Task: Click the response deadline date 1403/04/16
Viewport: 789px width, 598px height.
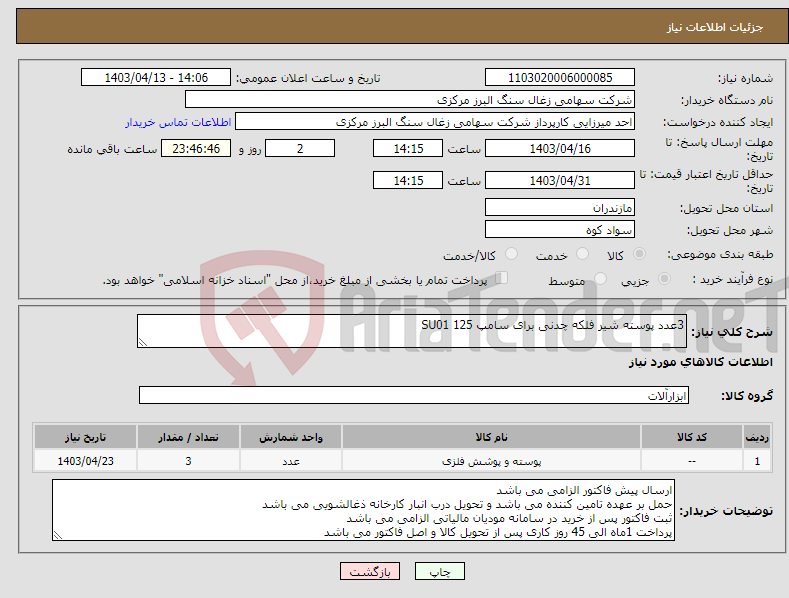Action: pyautogui.click(x=560, y=148)
